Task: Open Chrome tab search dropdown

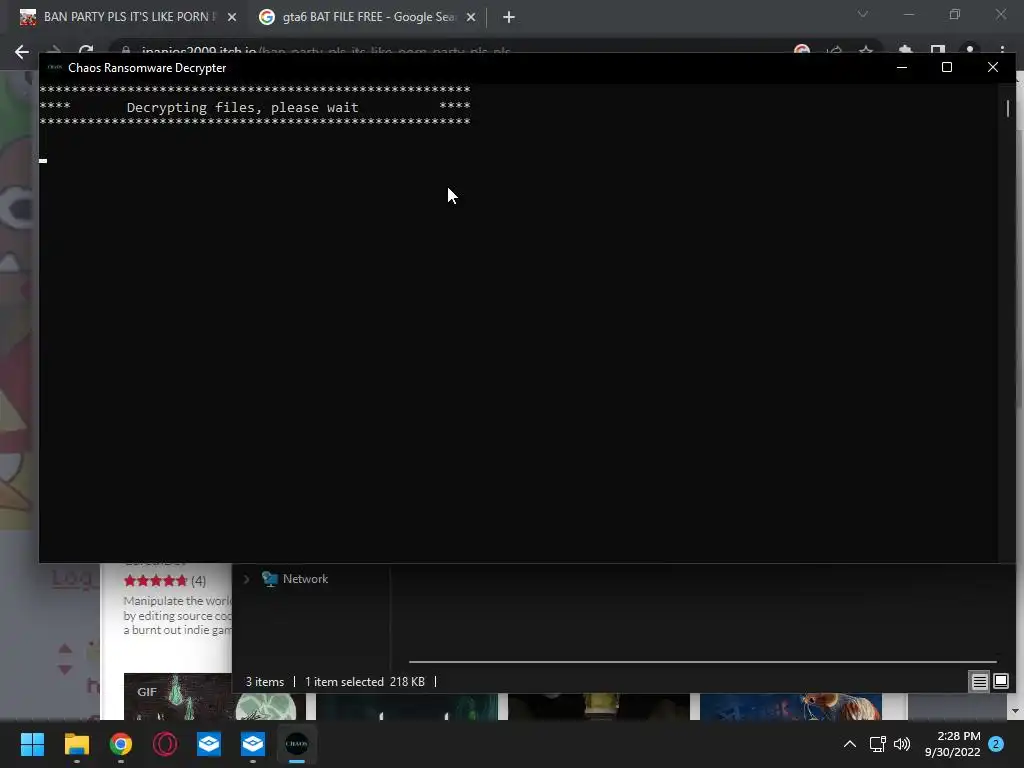Action: [863, 14]
